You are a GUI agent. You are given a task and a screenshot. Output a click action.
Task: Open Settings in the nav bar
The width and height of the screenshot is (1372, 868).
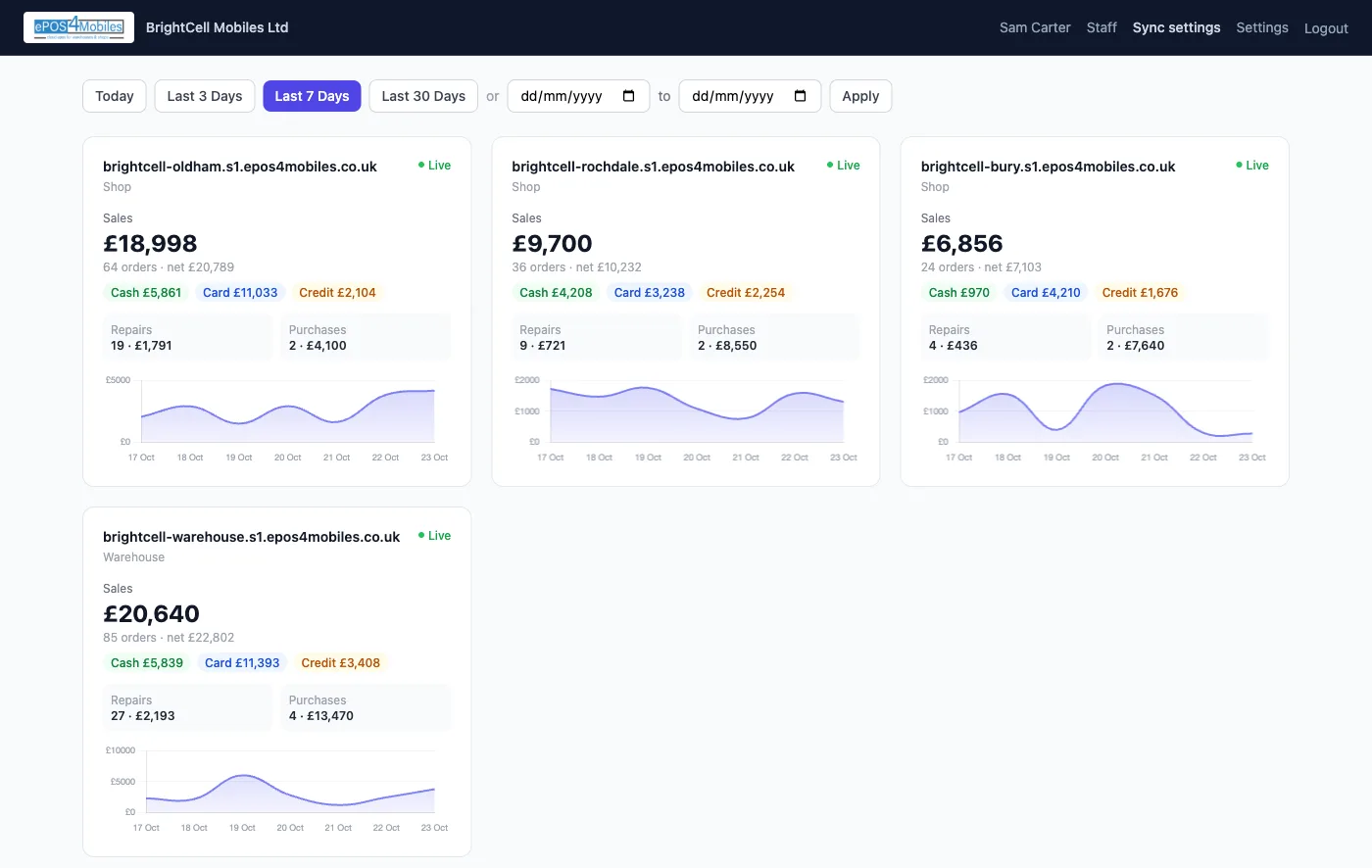(1262, 27)
